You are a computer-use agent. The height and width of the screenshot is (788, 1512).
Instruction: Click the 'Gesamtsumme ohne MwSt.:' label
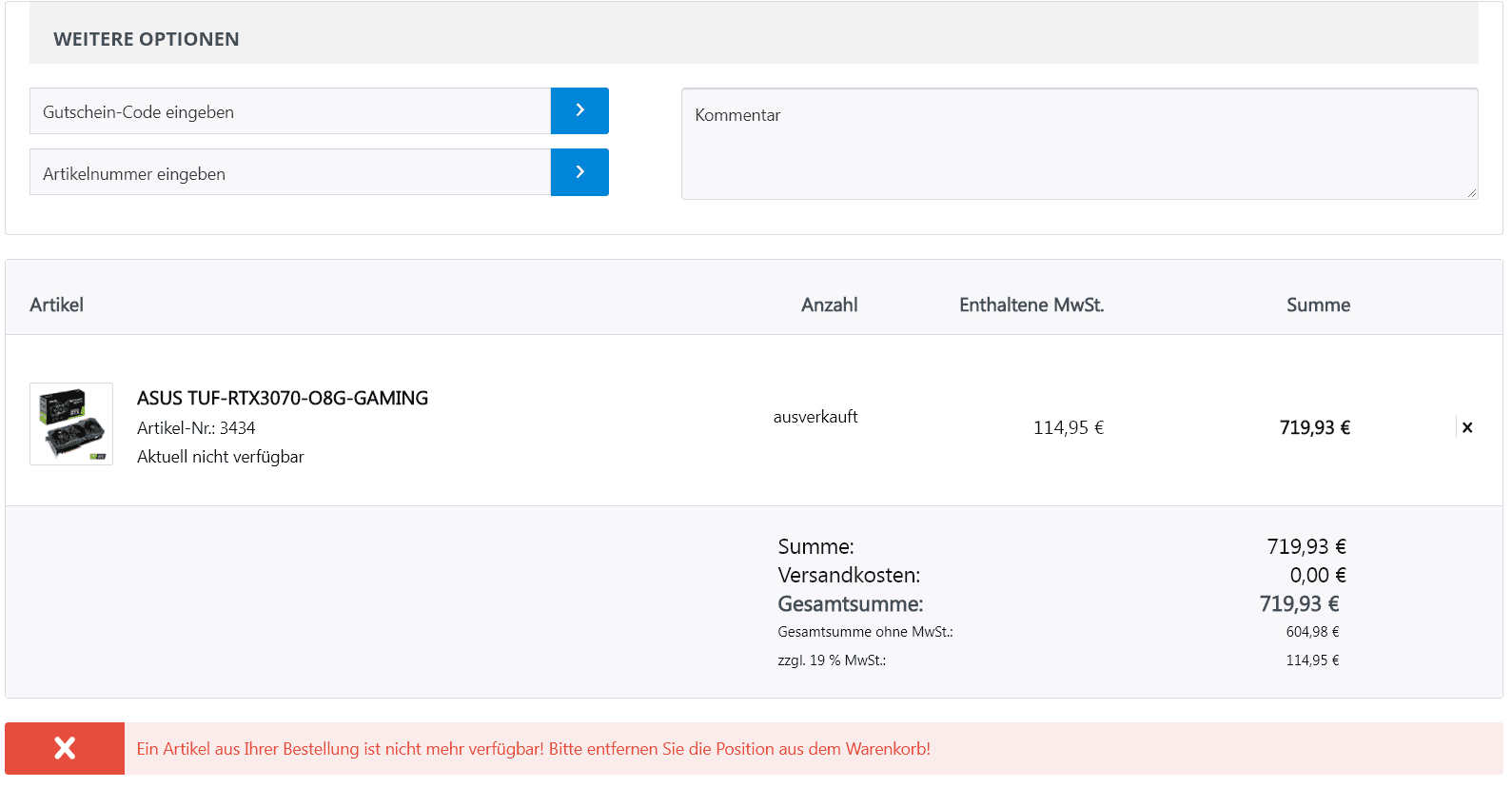(865, 632)
